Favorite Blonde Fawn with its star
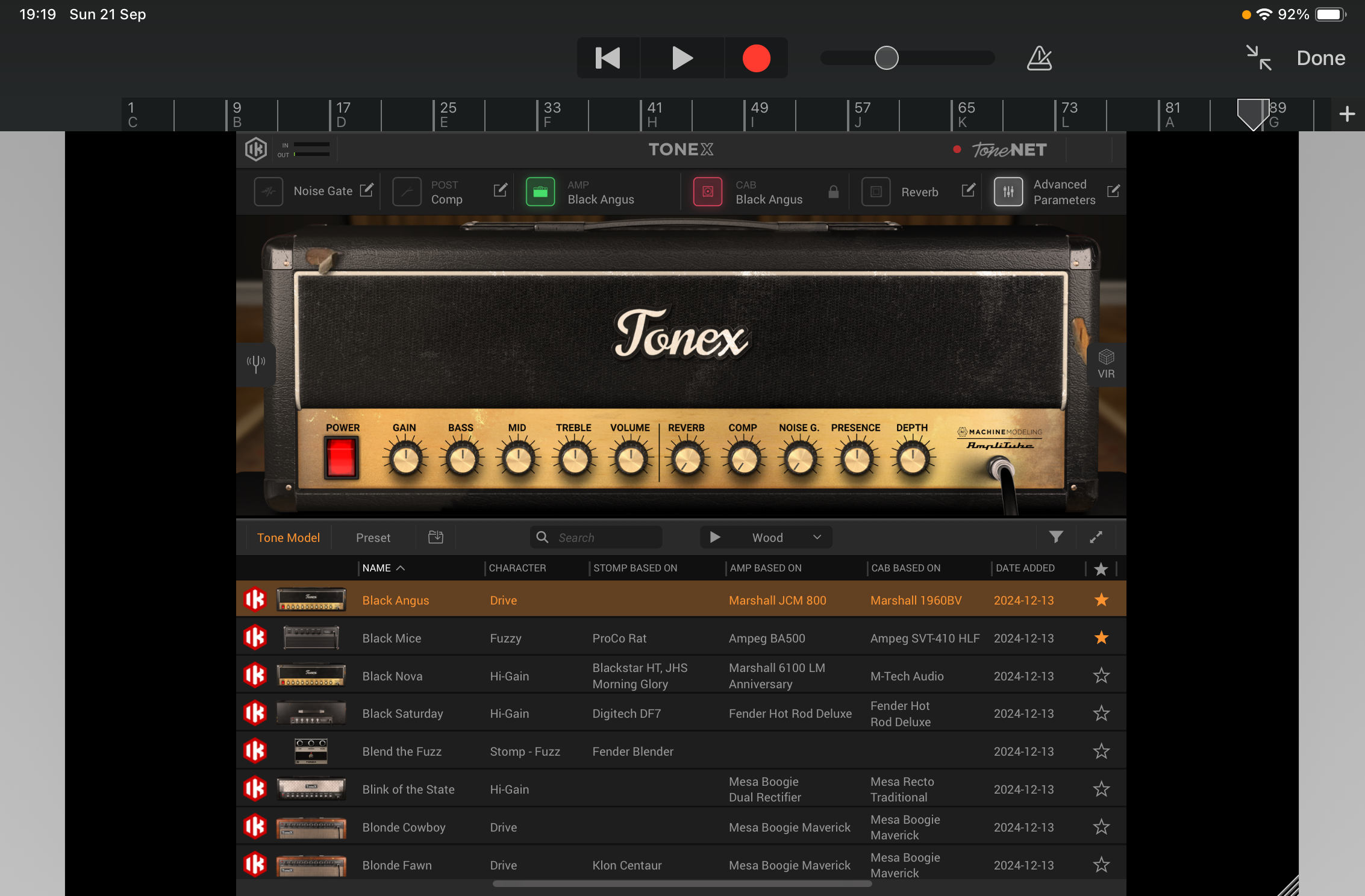 [x=1101, y=865]
